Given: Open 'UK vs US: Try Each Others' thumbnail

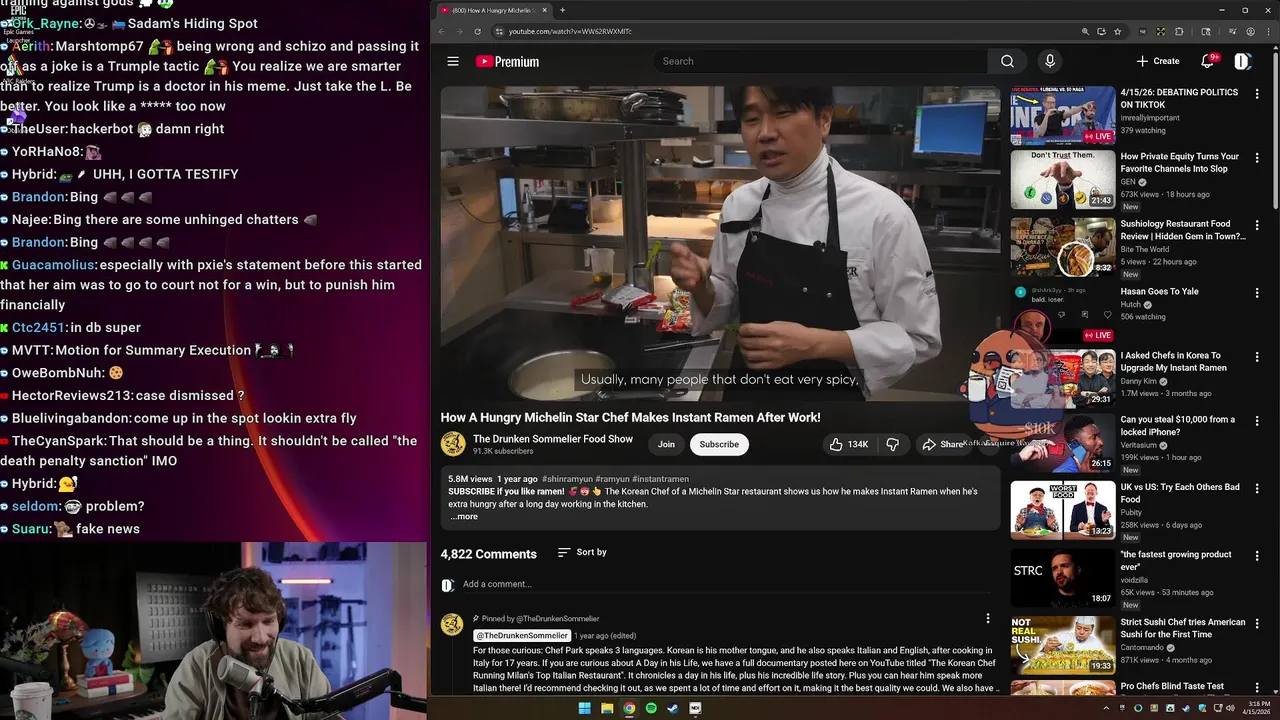Looking at the screenshot, I should pos(1062,509).
